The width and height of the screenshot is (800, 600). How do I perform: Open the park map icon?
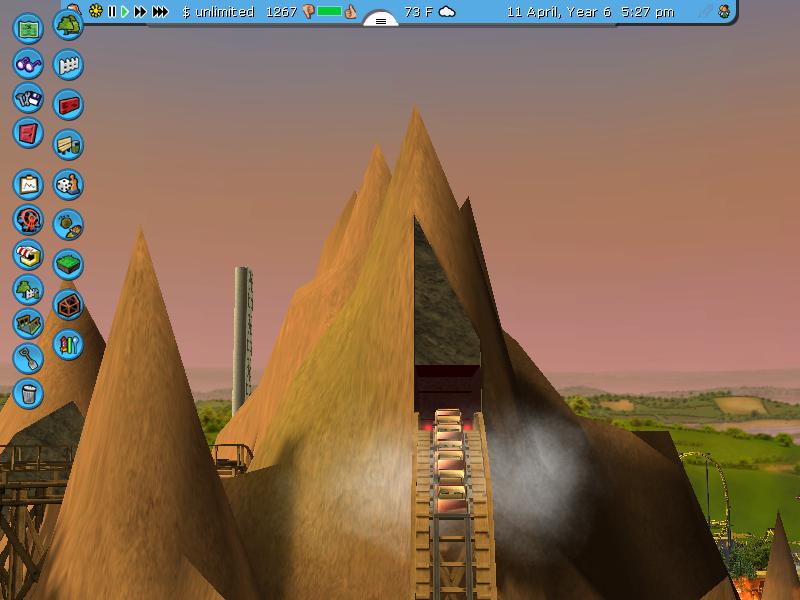[x=28, y=28]
